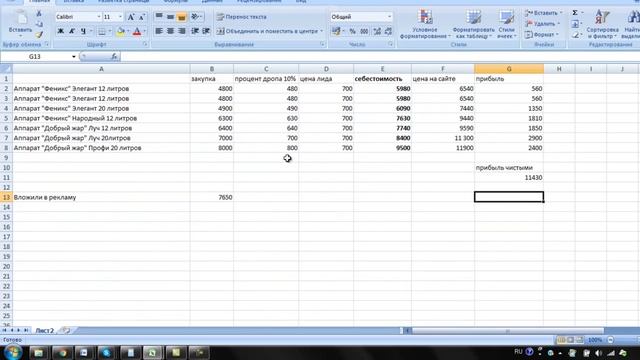Toggle middle vertical alignment
This screenshot has width=640, height=360.
coord(170,17)
